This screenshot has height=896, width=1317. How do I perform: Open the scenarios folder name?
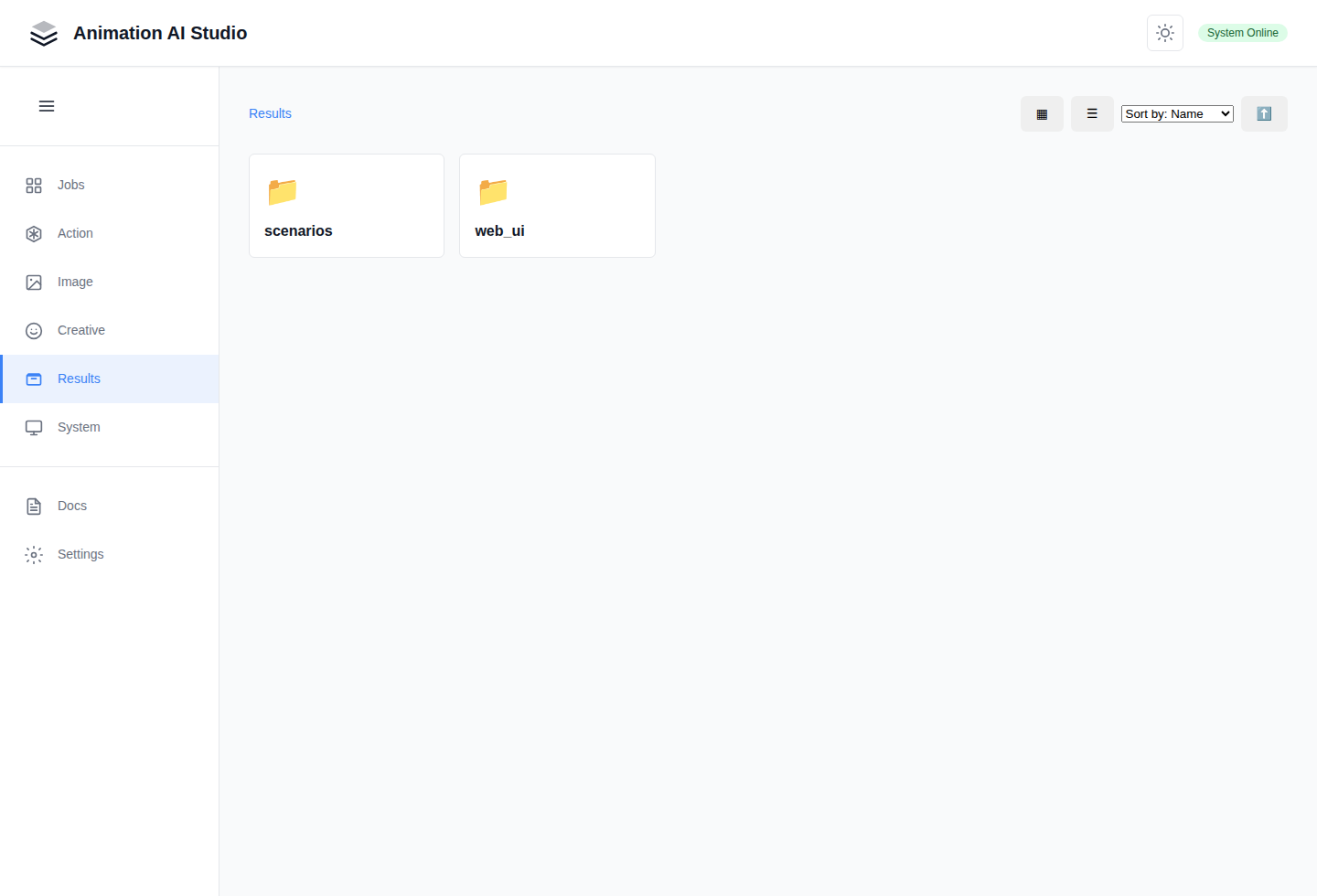point(298,231)
